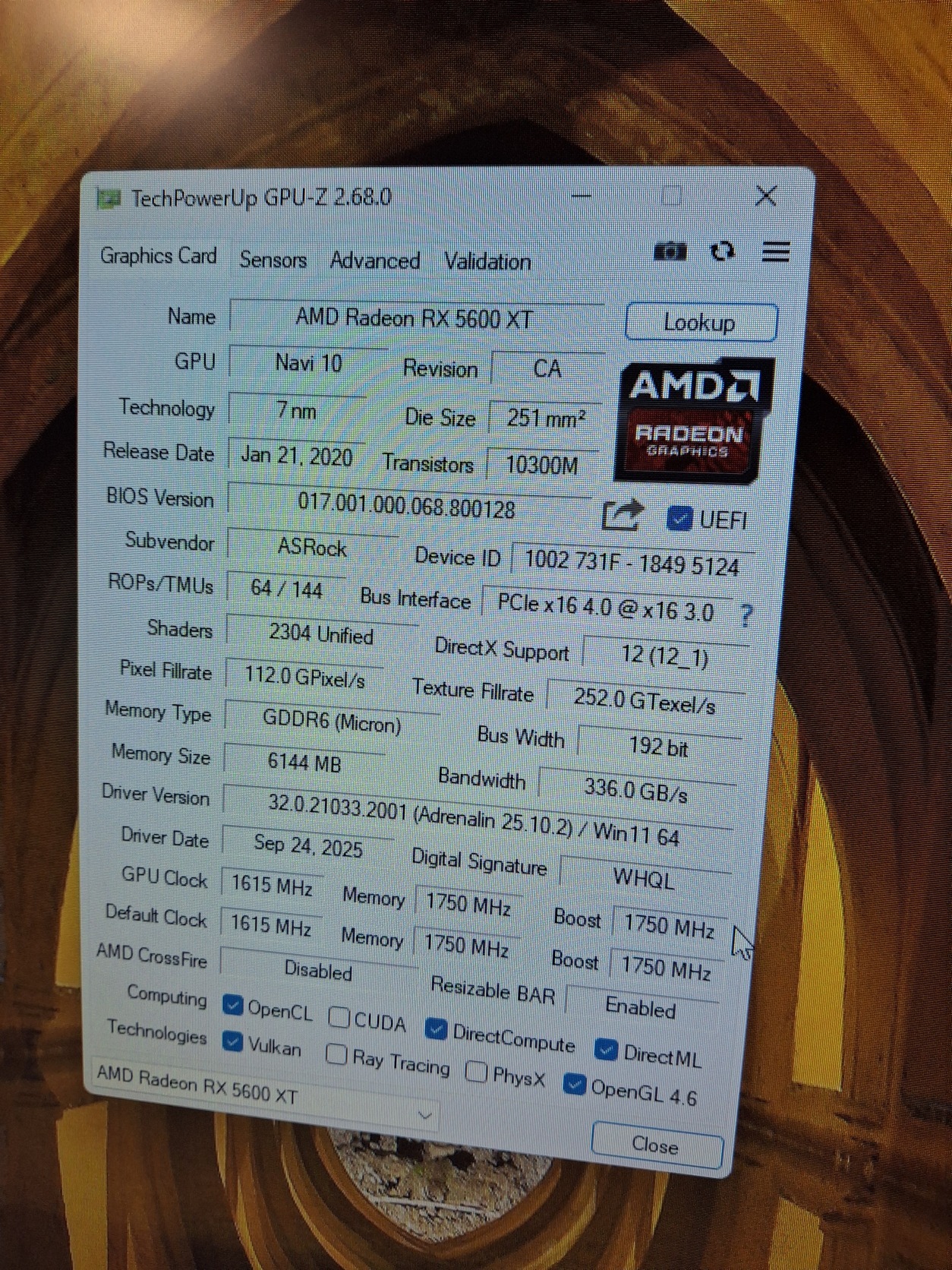Click the Bus Width value 192 bit

click(x=658, y=747)
